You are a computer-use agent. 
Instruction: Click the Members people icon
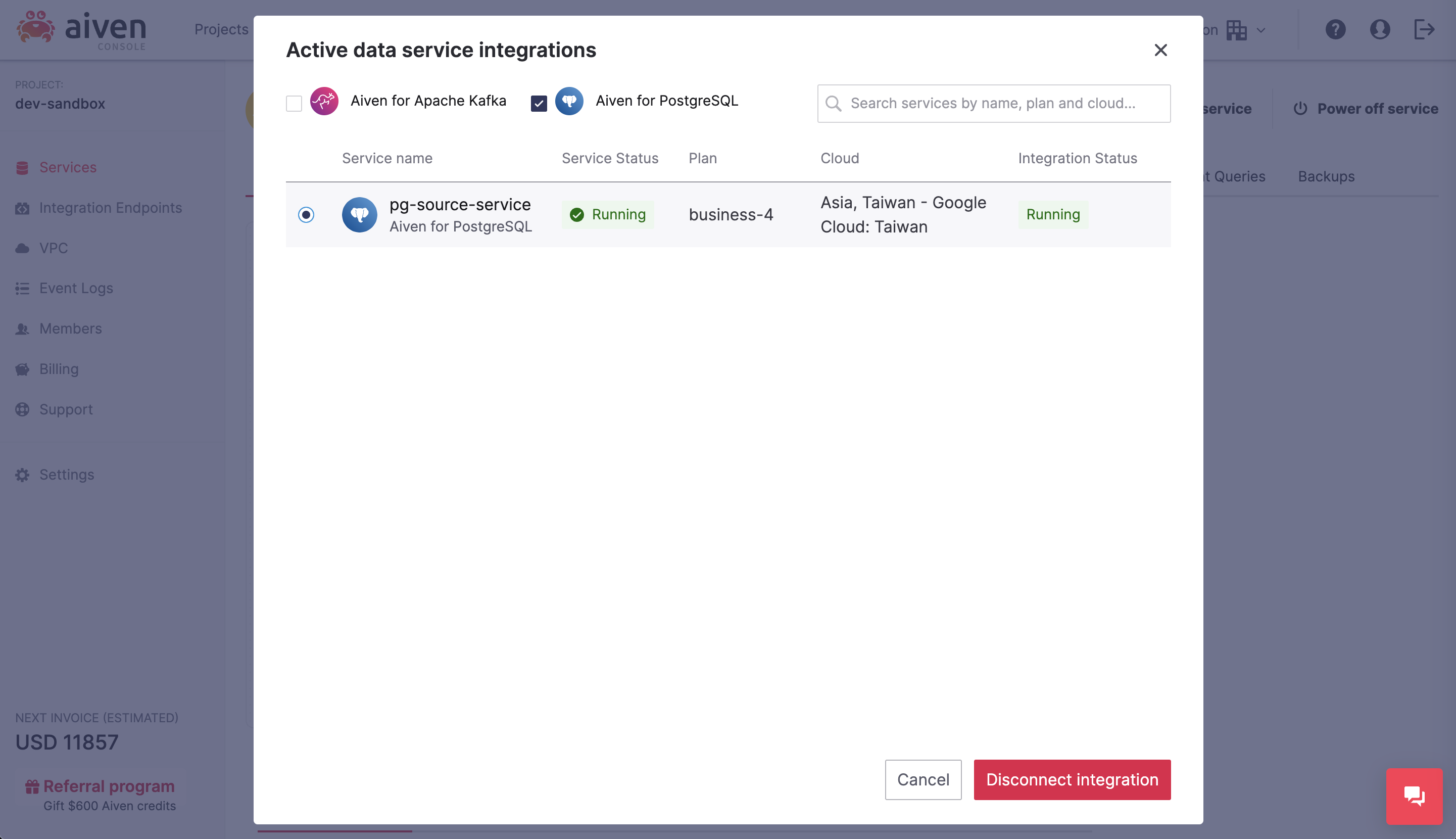click(x=22, y=329)
